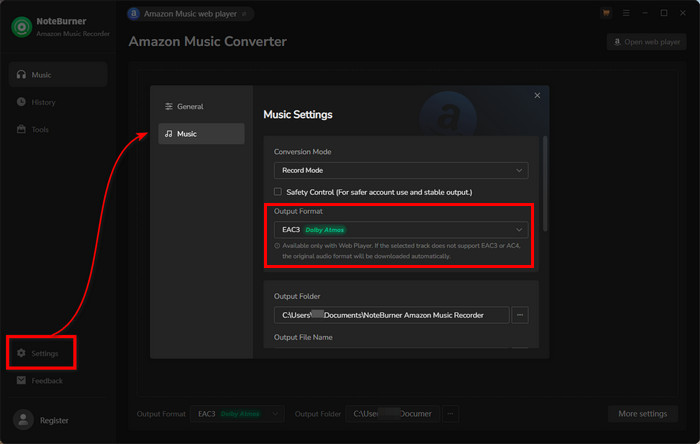700x444 pixels.
Task: Click the Open web player button
Action: (646, 42)
